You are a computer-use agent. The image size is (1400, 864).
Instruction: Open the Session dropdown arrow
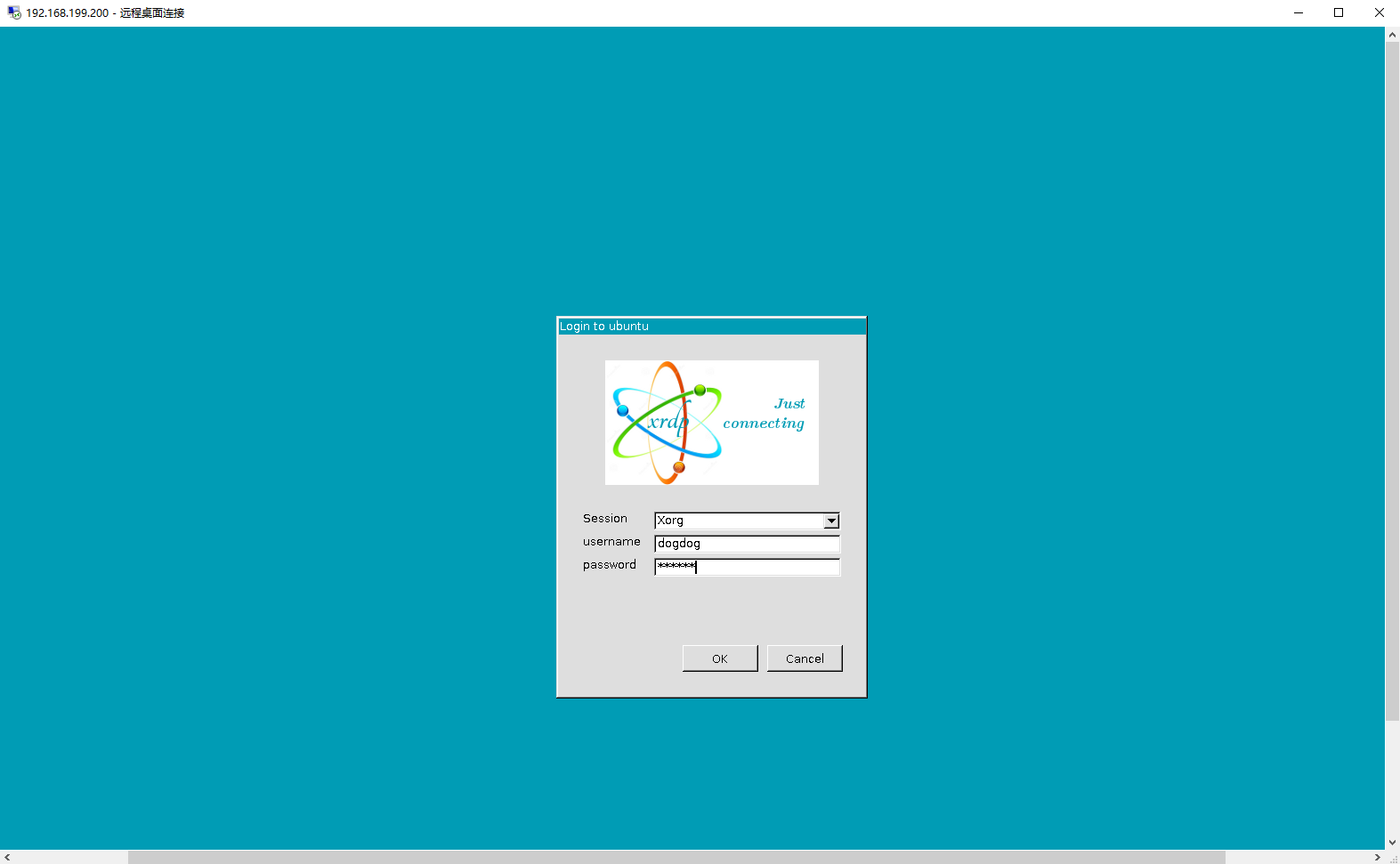831,521
